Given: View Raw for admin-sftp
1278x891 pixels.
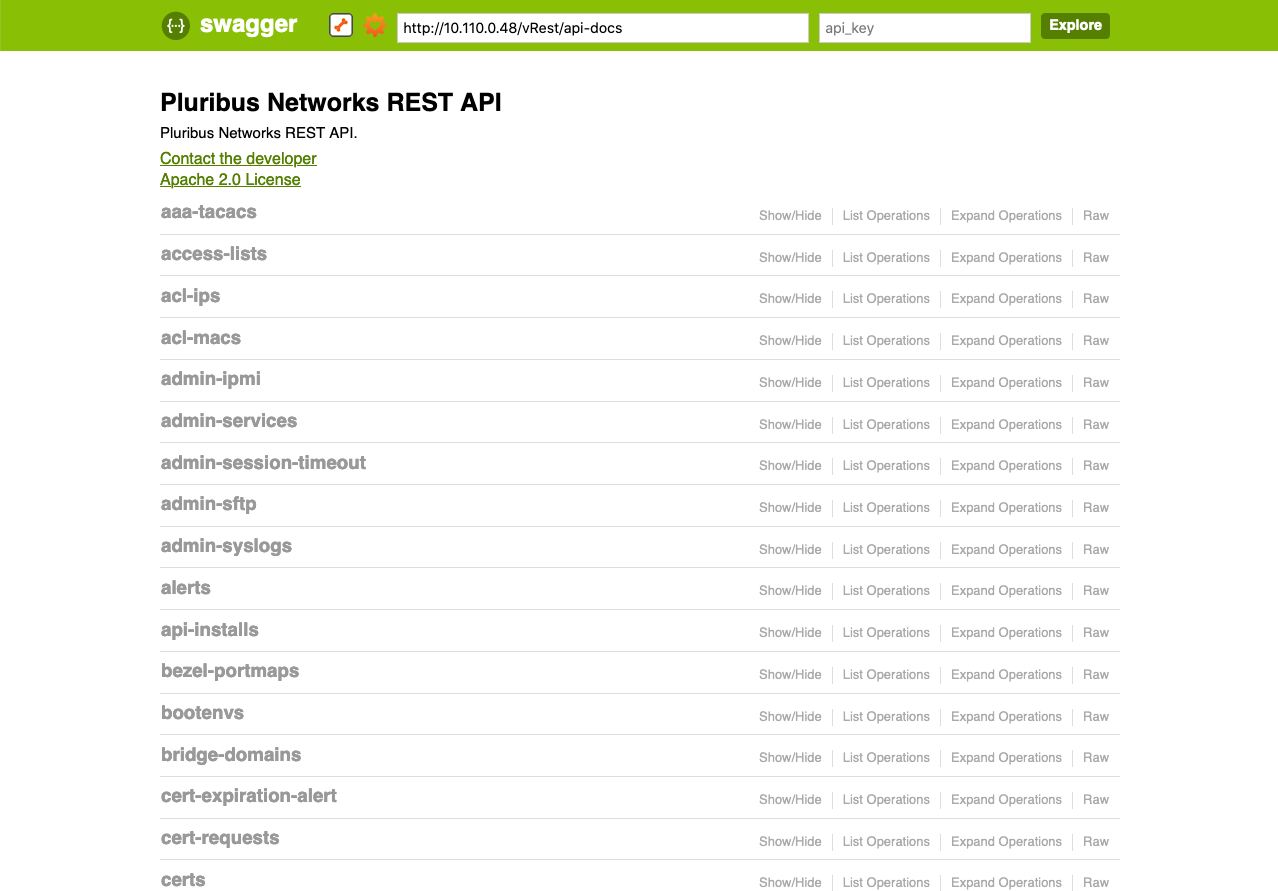Looking at the screenshot, I should tap(1096, 508).
